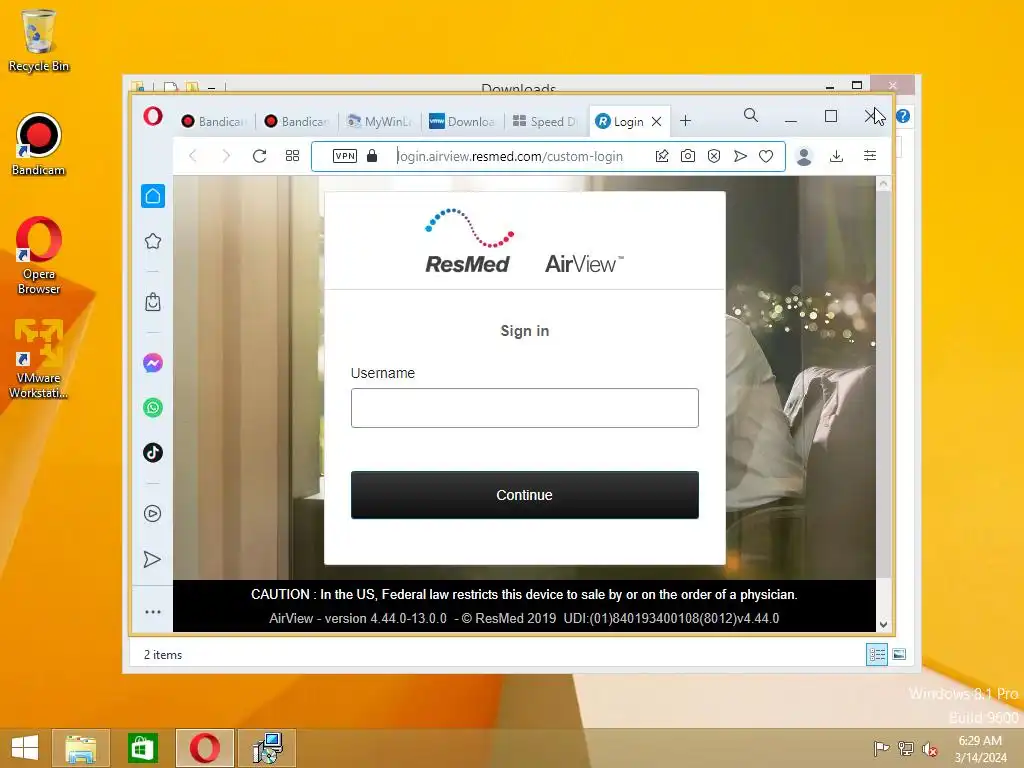Click the Username input field

click(524, 408)
